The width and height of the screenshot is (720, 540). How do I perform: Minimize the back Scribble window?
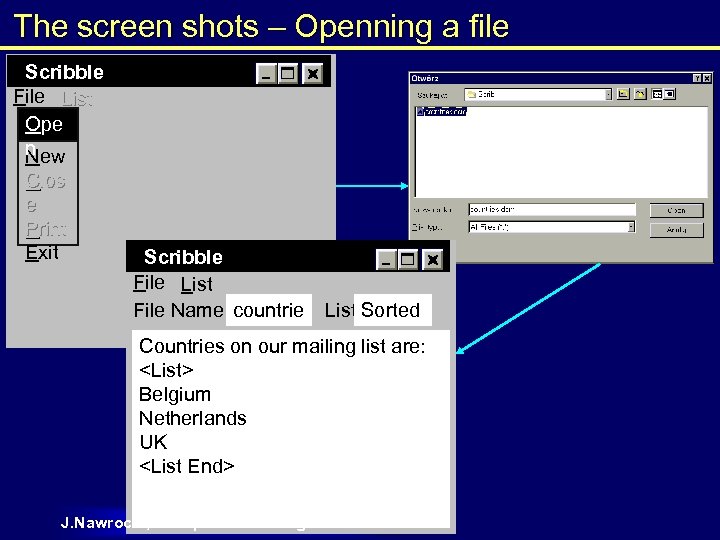pyautogui.click(x=266, y=73)
